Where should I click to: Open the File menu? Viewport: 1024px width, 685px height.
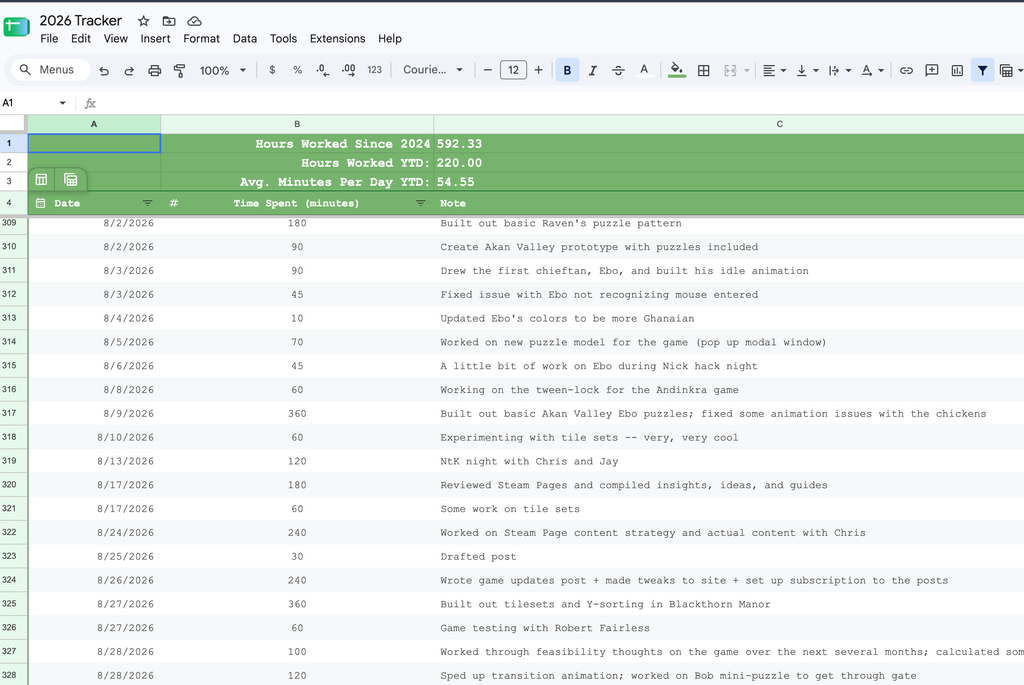(x=49, y=39)
